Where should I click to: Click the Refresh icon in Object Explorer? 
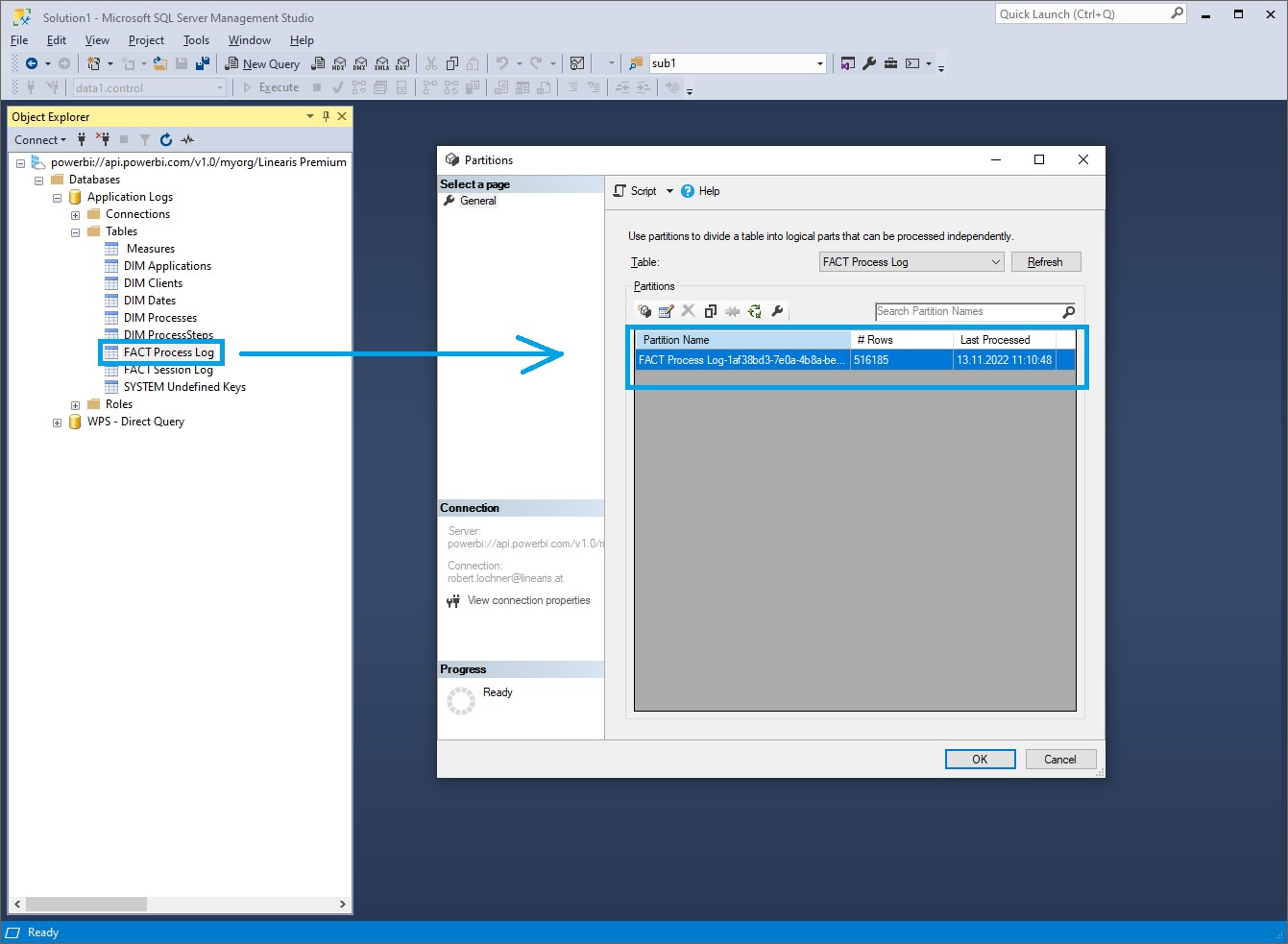click(x=165, y=139)
